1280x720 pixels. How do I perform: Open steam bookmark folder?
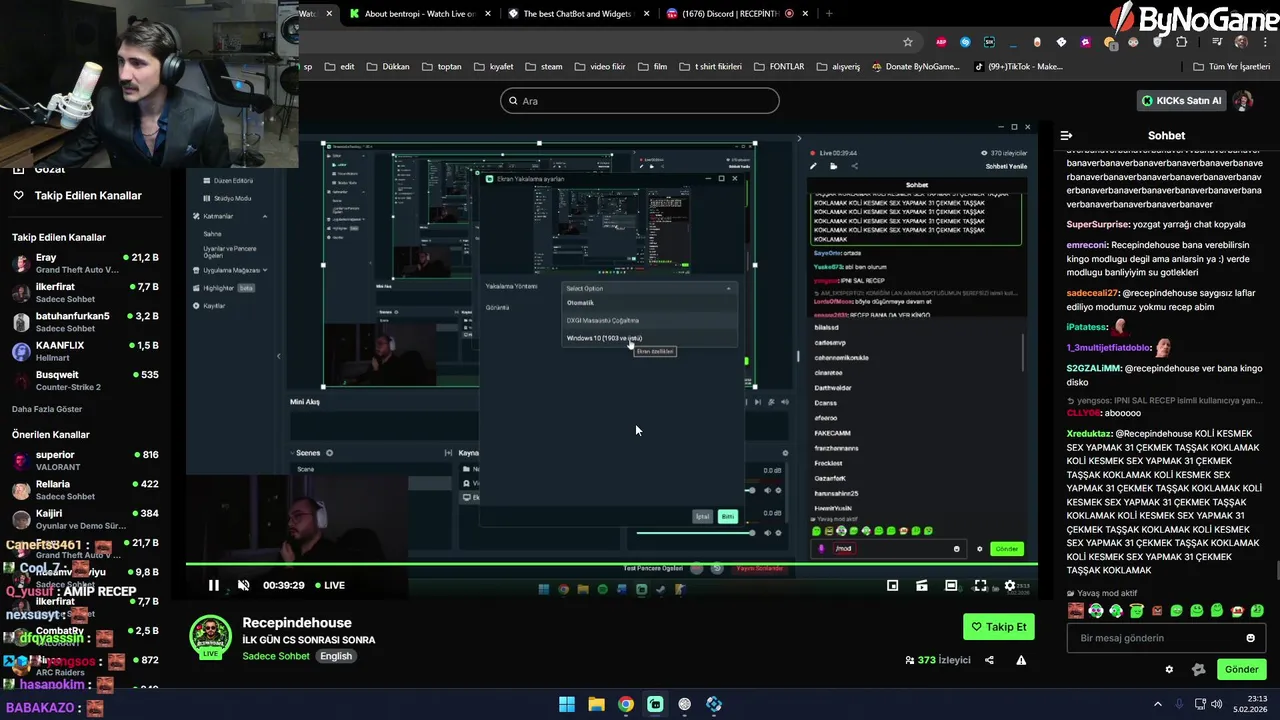tap(544, 67)
